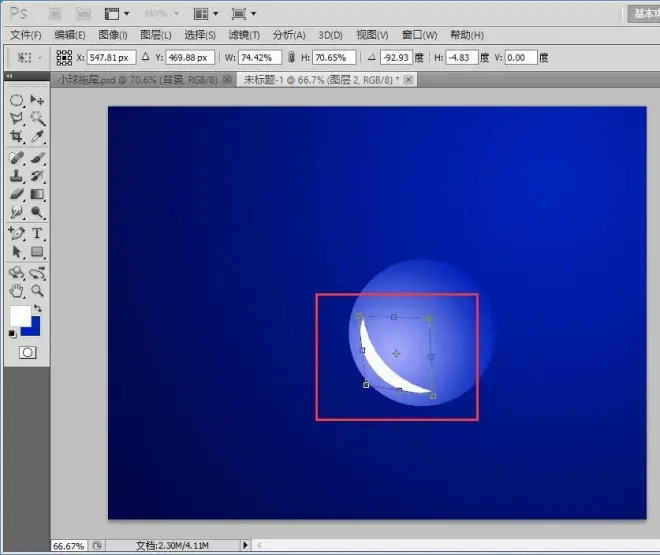Image resolution: width=660 pixels, height=555 pixels.
Task: Click the width field 74.42%
Action: pos(260,57)
